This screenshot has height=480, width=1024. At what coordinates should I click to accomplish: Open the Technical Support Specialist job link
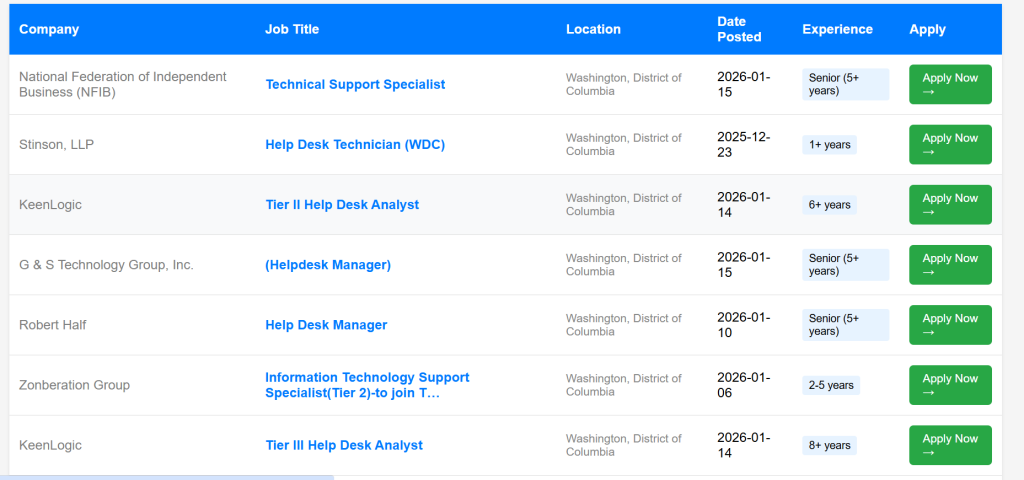tap(355, 85)
